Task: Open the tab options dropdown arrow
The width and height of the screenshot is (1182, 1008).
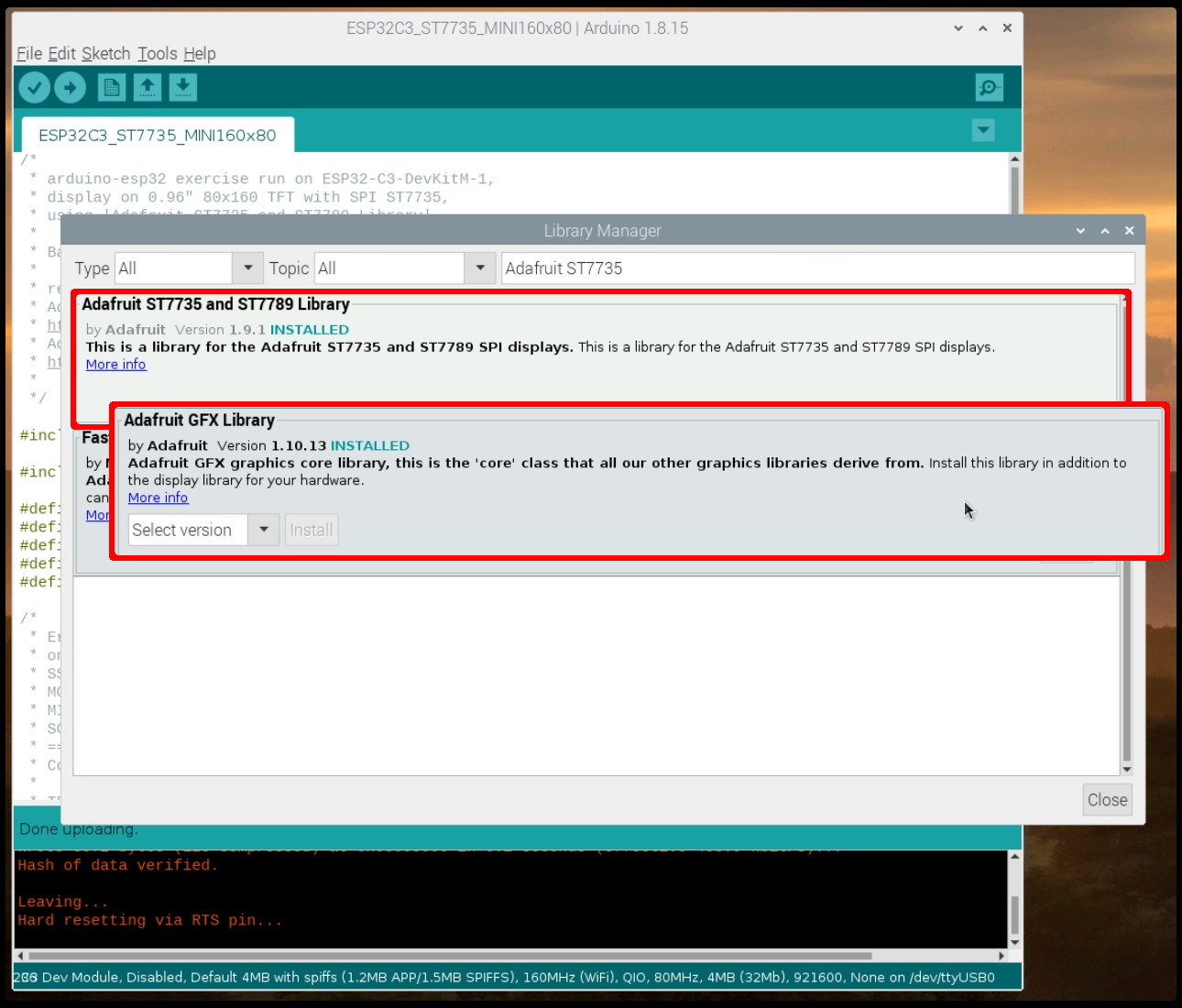Action: coord(983,130)
